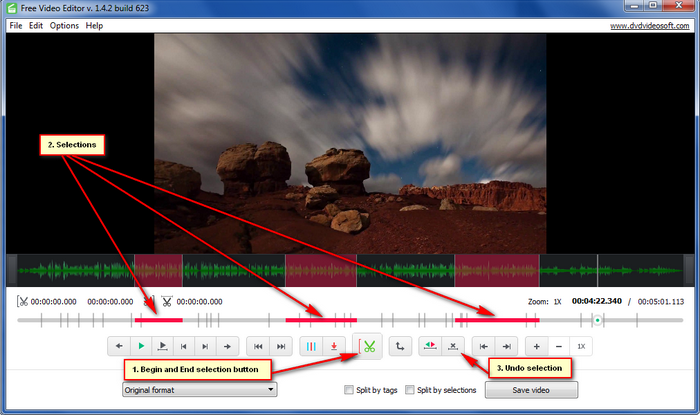This screenshot has width=700, height=416.
Task: Open the Edit menu
Action: [x=36, y=25]
